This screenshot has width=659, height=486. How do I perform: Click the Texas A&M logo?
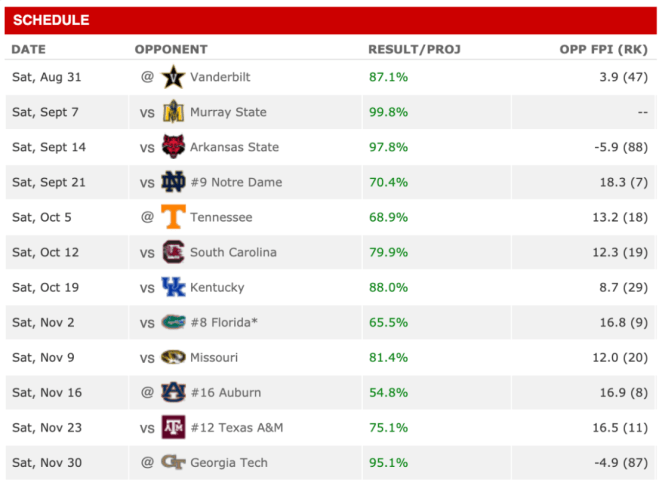pyautogui.click(x=174, y=427)
